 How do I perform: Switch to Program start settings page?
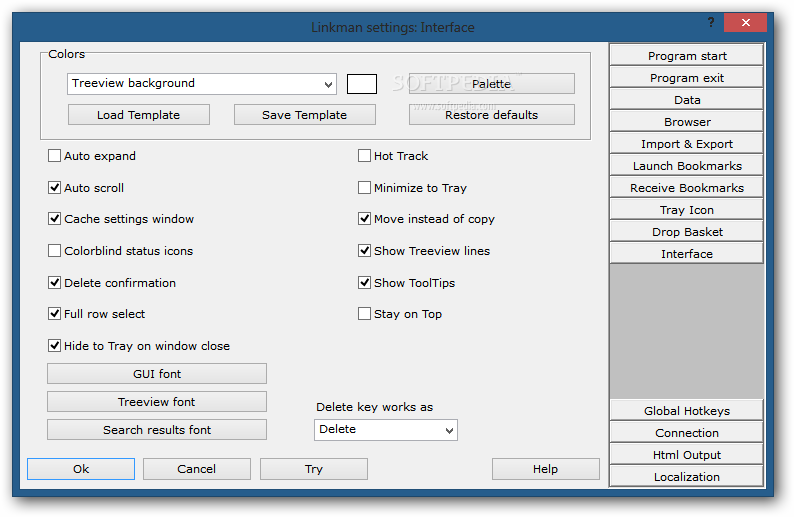point(686,55)
